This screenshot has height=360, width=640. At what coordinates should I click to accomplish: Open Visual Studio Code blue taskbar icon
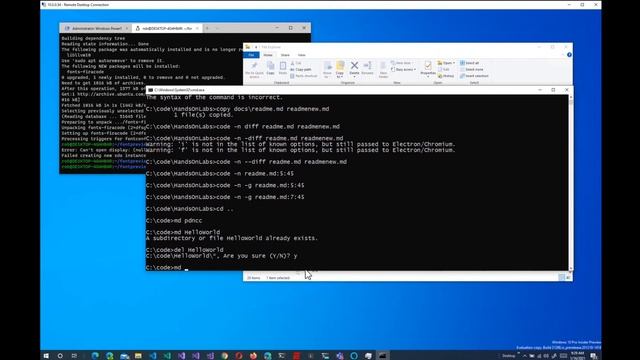coord(153,356)
